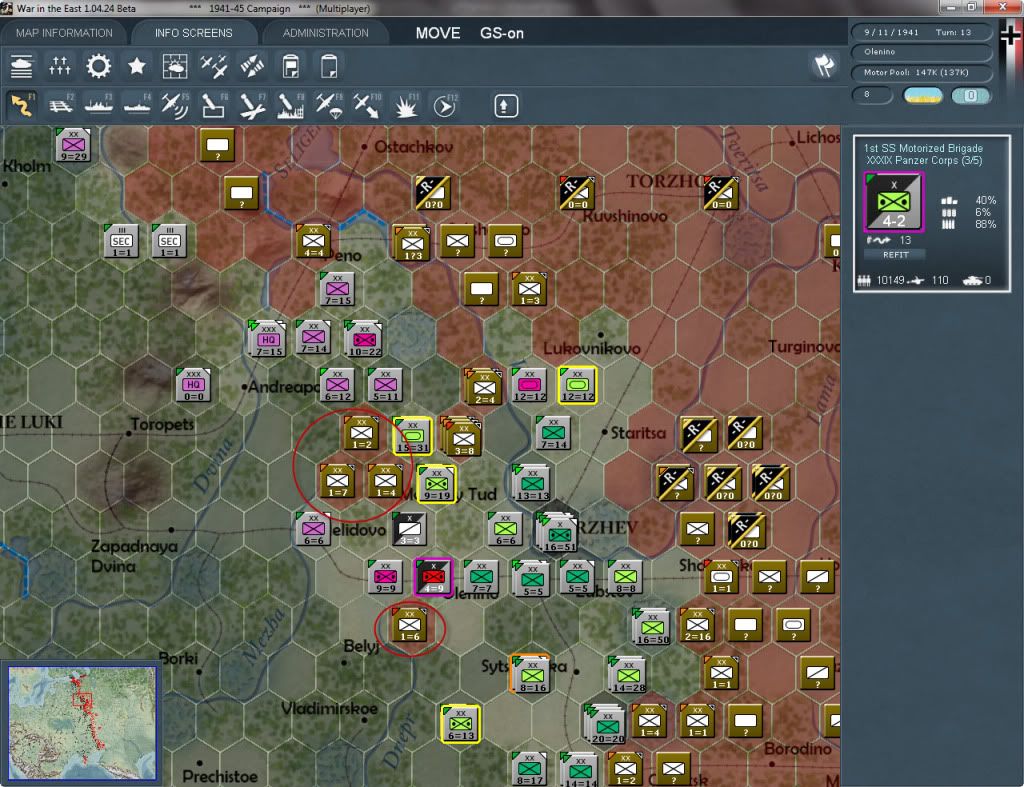Click the German cross flag emblem

click(x=1008, y=36)
